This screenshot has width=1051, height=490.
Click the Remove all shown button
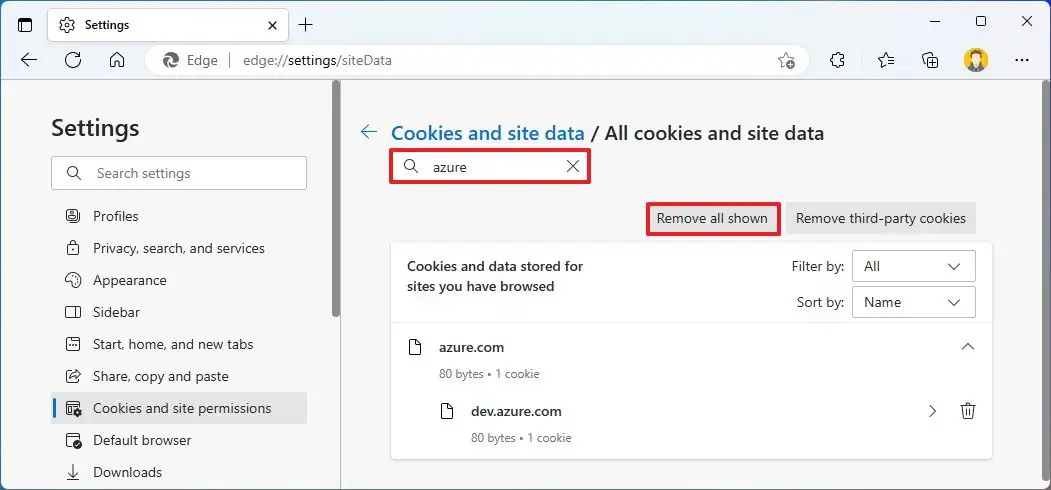[713, 219]
